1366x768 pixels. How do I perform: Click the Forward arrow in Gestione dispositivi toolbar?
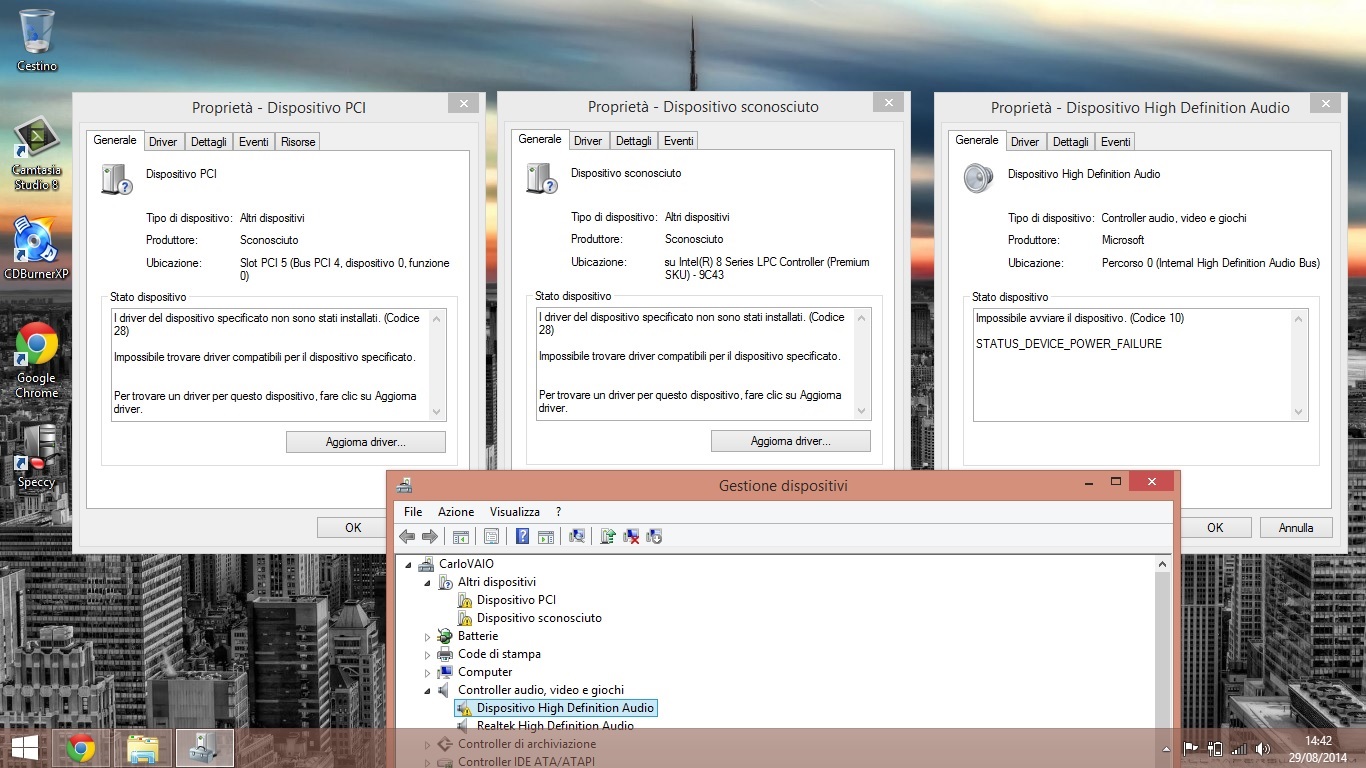click(430, 536)
